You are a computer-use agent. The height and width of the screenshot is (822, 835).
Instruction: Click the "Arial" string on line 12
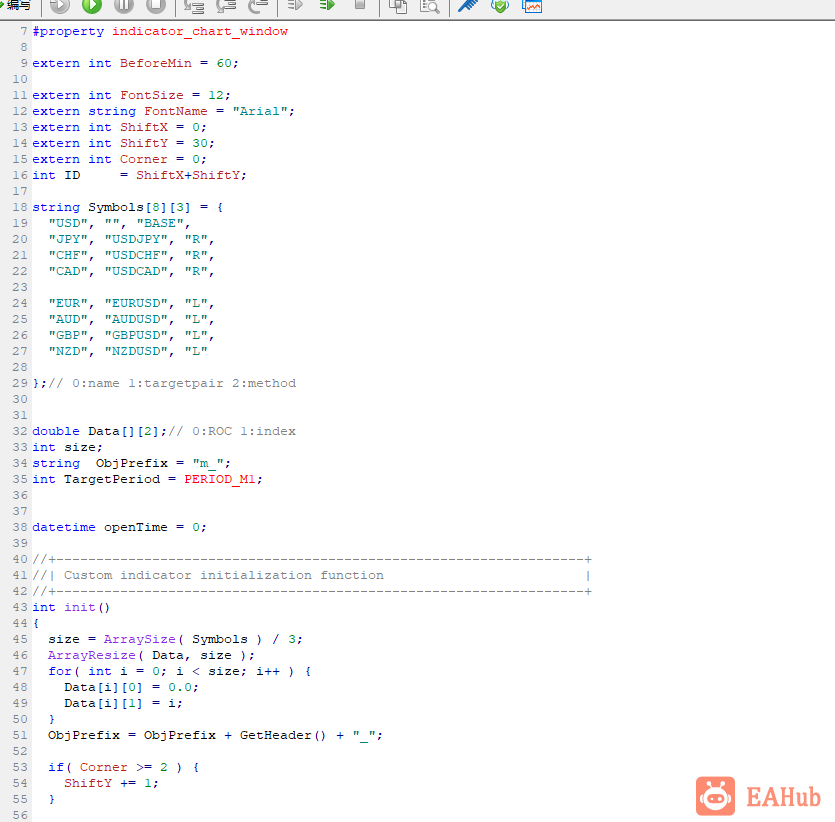click(260, 111)
